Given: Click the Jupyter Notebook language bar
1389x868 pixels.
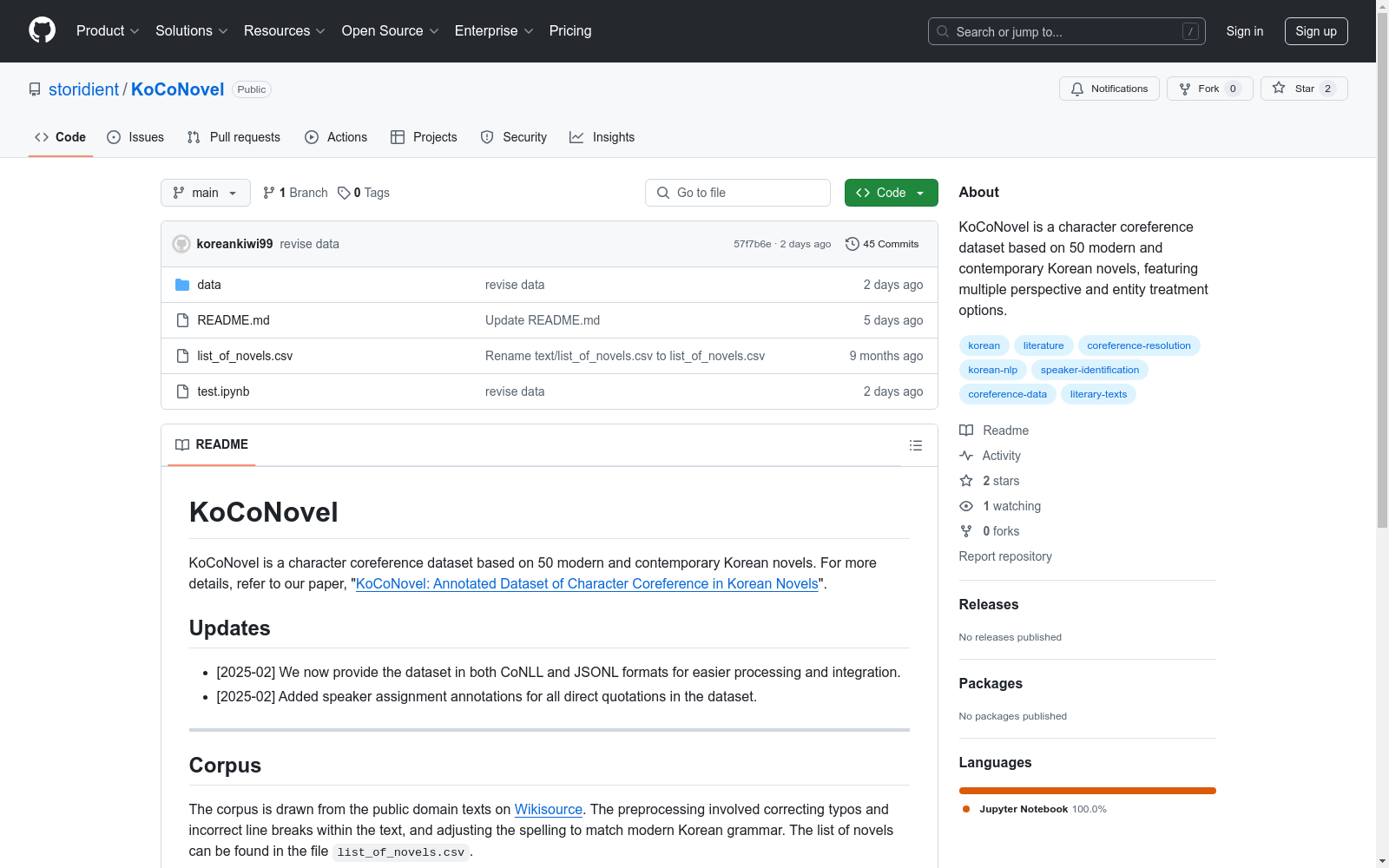Looking at the screenshot, I should pyautogui.click(x=1088, y=791).
